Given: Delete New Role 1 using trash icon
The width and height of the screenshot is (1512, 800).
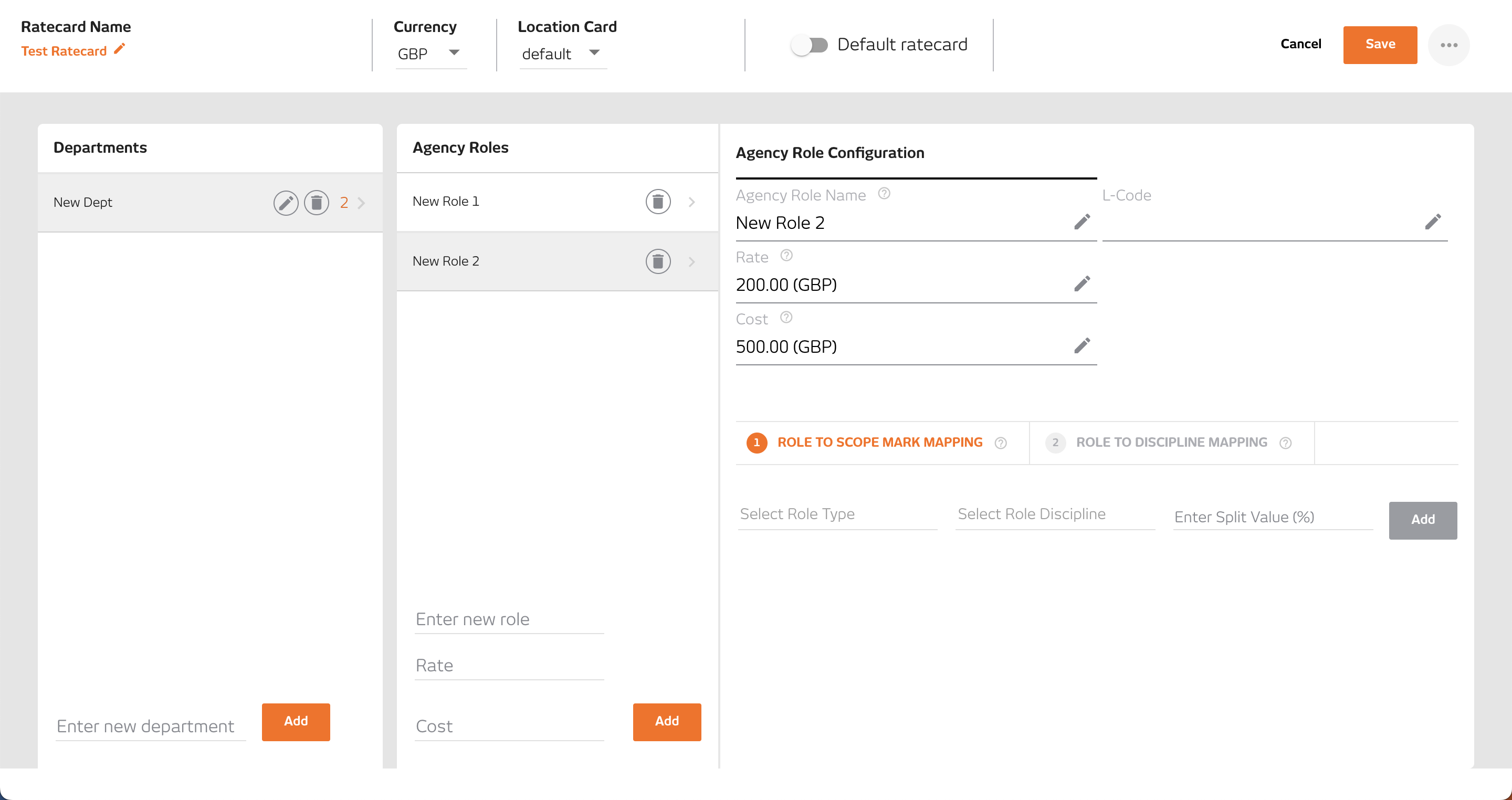Looking at the screenshot, I should (658, 202).
